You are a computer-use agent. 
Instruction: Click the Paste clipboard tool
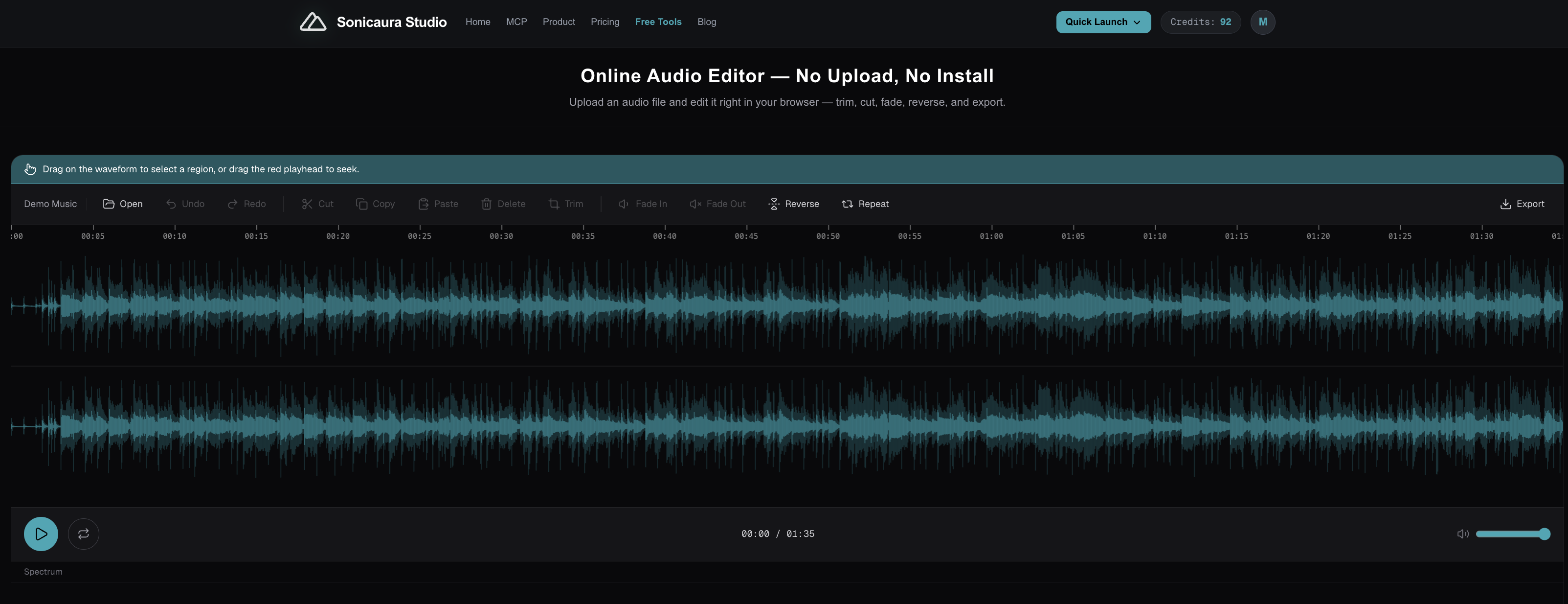438,204
